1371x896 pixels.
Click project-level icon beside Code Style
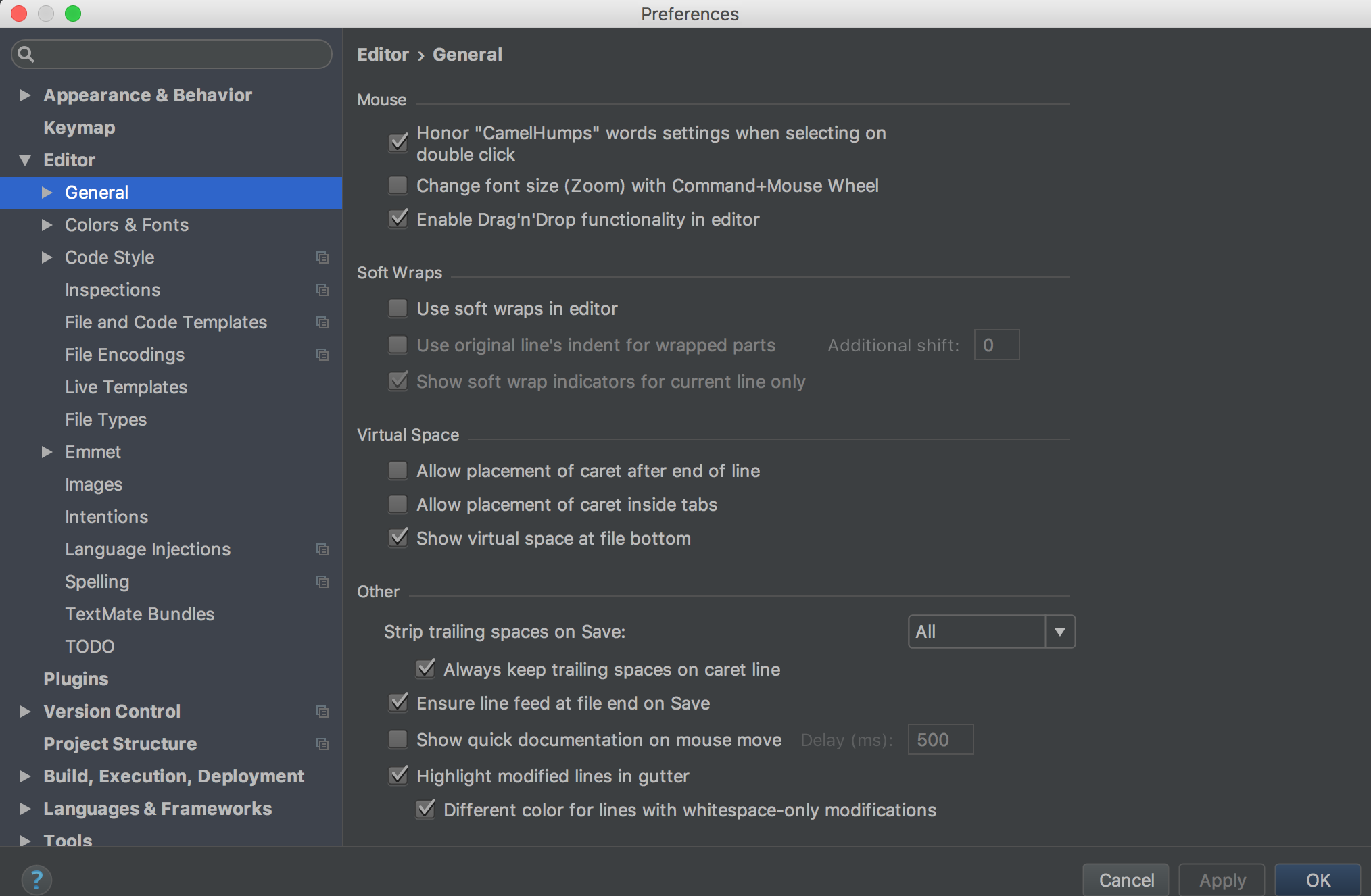[x=322, y=257]
